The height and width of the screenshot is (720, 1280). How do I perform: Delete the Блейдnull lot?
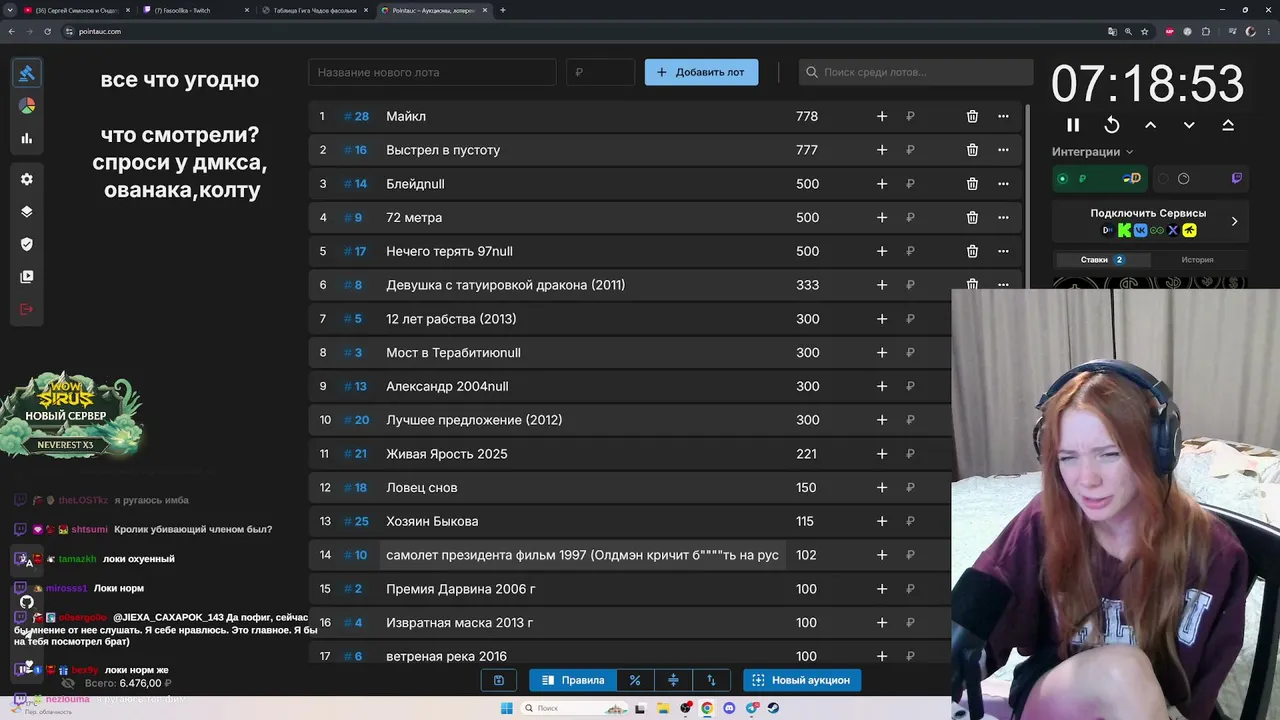pyautogui.click(x=972, y=184)
